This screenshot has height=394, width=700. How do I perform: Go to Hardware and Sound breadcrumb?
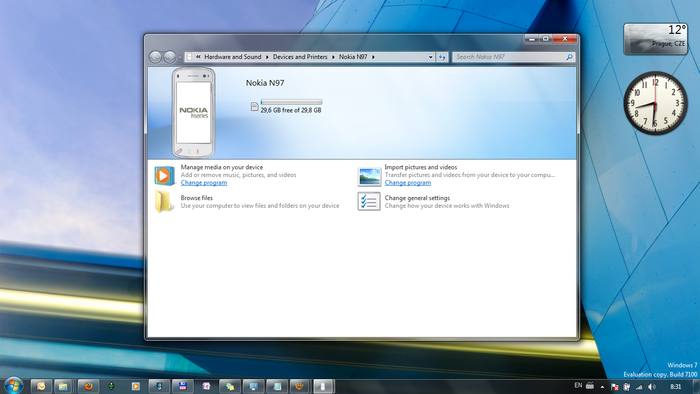[233, 57]
